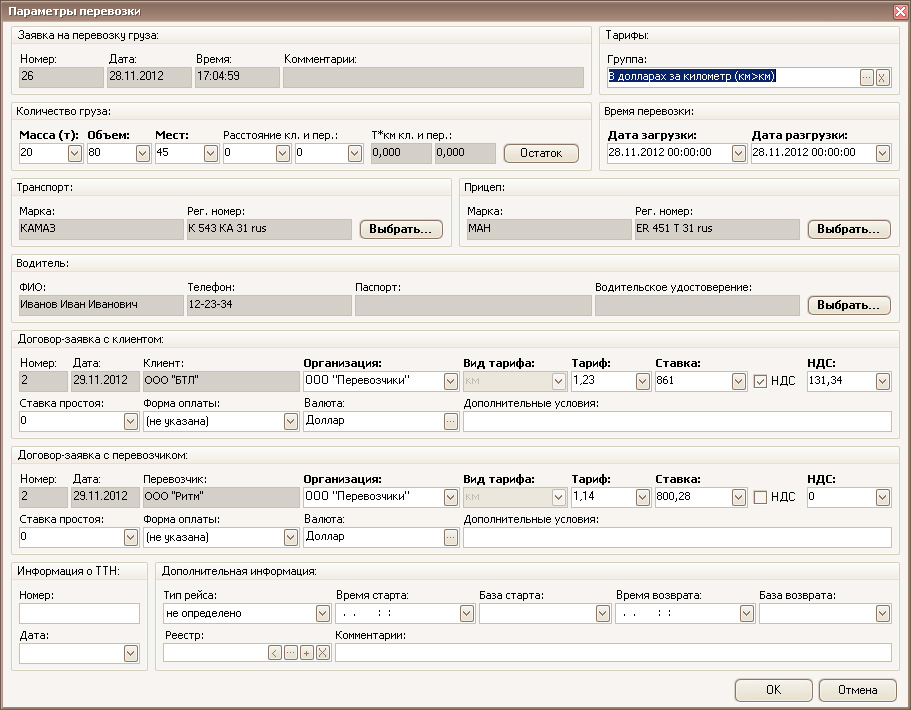Click the back arrow in Реестр field
The image size is (911, 710).
275,653
